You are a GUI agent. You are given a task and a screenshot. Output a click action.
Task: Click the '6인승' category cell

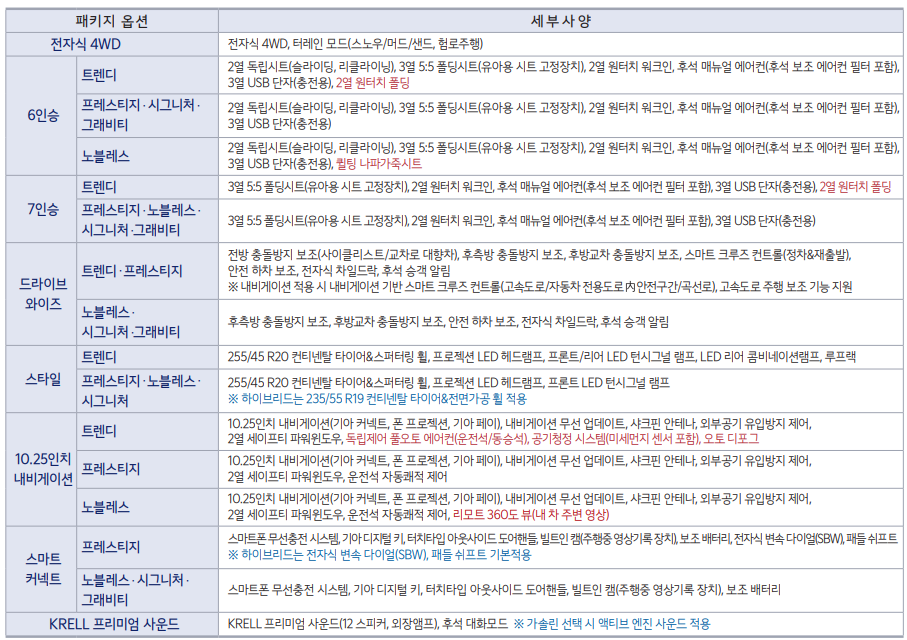pos(43,116)
